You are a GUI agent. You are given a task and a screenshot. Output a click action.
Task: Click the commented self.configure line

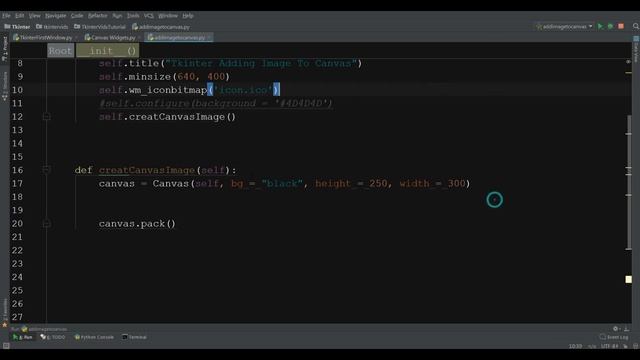click(x=216, y=103)
